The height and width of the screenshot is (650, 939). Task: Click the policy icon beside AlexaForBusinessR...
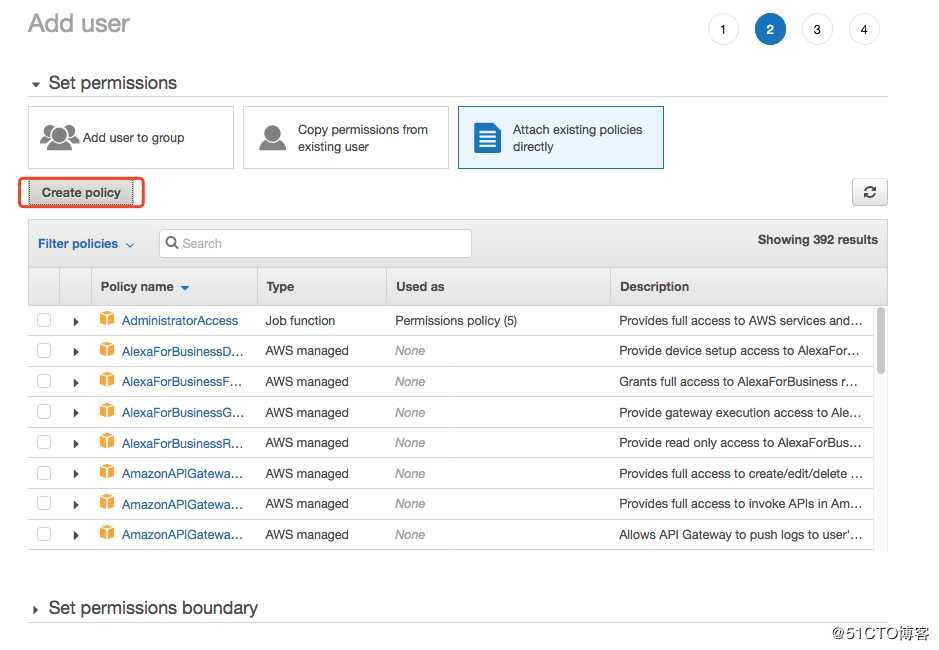[x=107, y=441]
